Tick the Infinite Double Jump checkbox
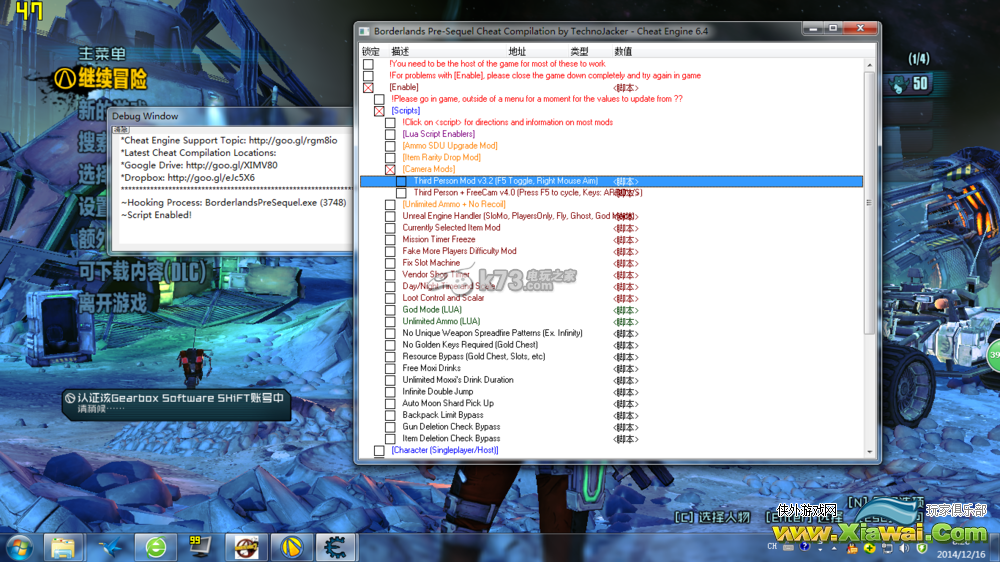Screen dimensions: 1000x562 pos(390,392)
